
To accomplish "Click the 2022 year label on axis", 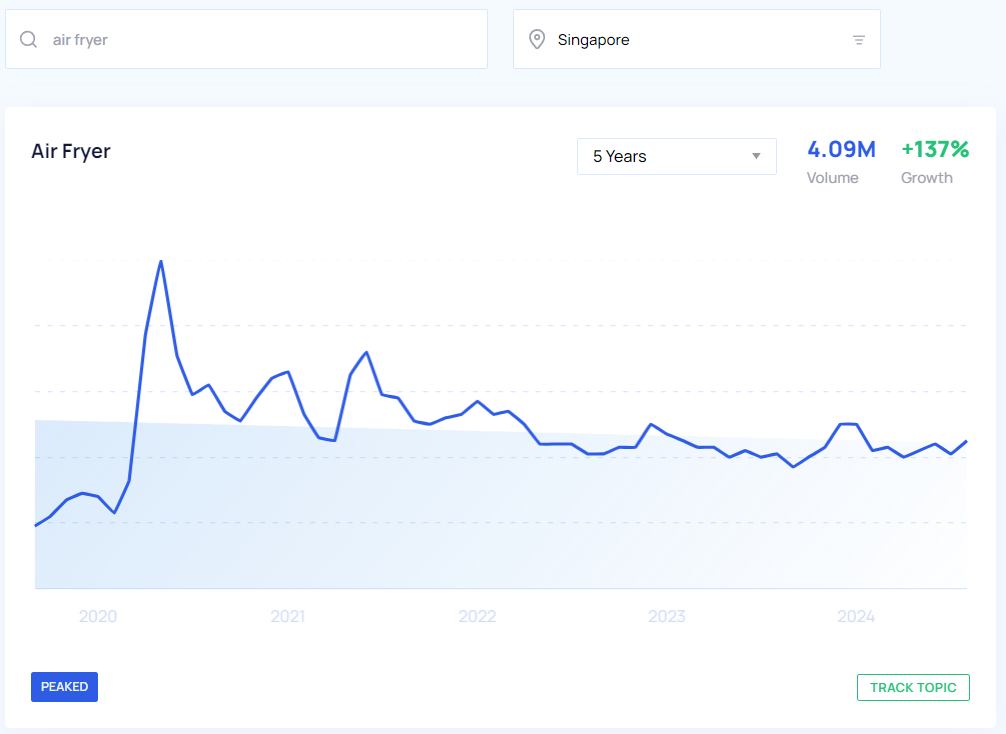I will (477, 616).
